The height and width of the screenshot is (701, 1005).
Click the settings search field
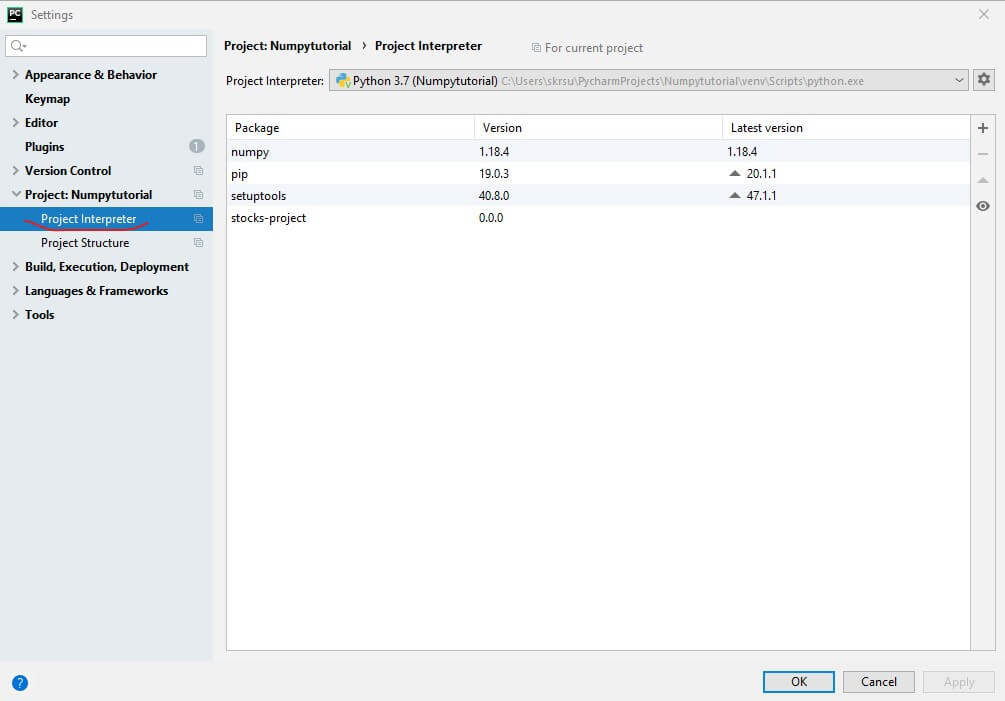point(105,45)
